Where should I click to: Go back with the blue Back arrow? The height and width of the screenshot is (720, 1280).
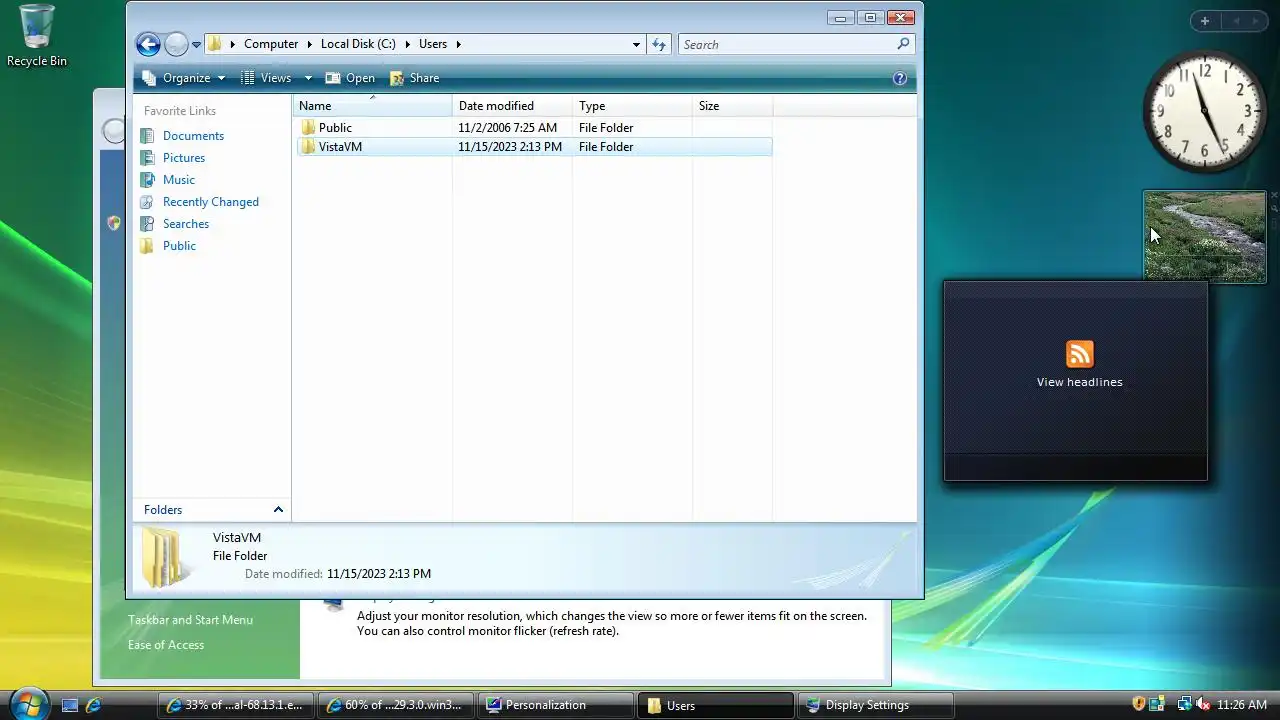click(148, 44)
